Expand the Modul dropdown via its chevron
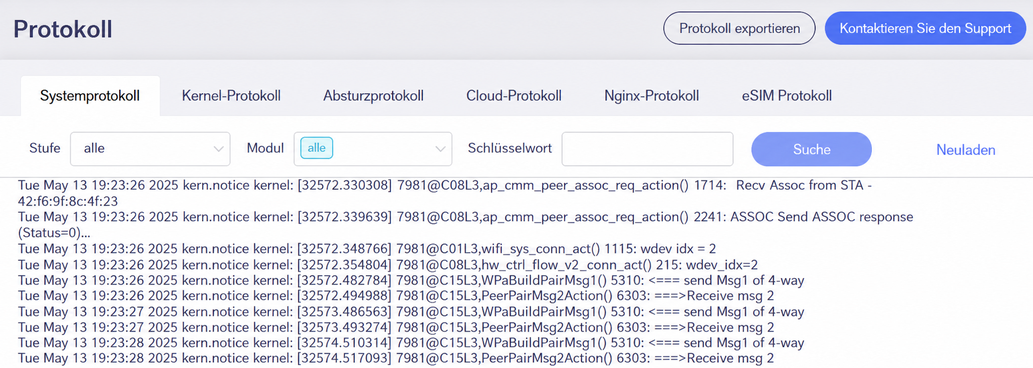The width and height of the screenshot is (1033, 368). click(440, 149)
